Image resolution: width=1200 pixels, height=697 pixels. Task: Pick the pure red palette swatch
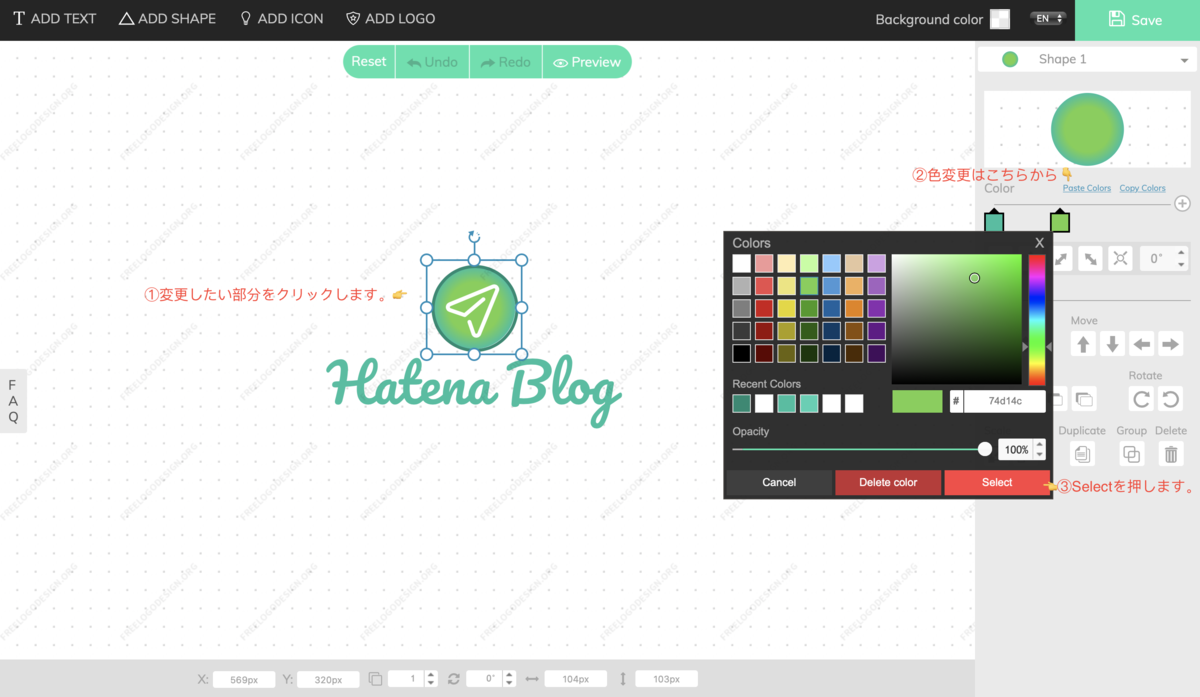click(x=764, y=308)
